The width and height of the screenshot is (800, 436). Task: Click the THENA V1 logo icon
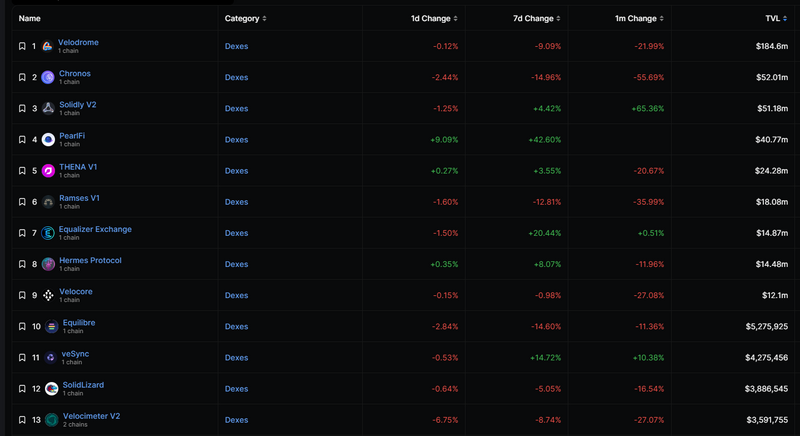point(48,171)
